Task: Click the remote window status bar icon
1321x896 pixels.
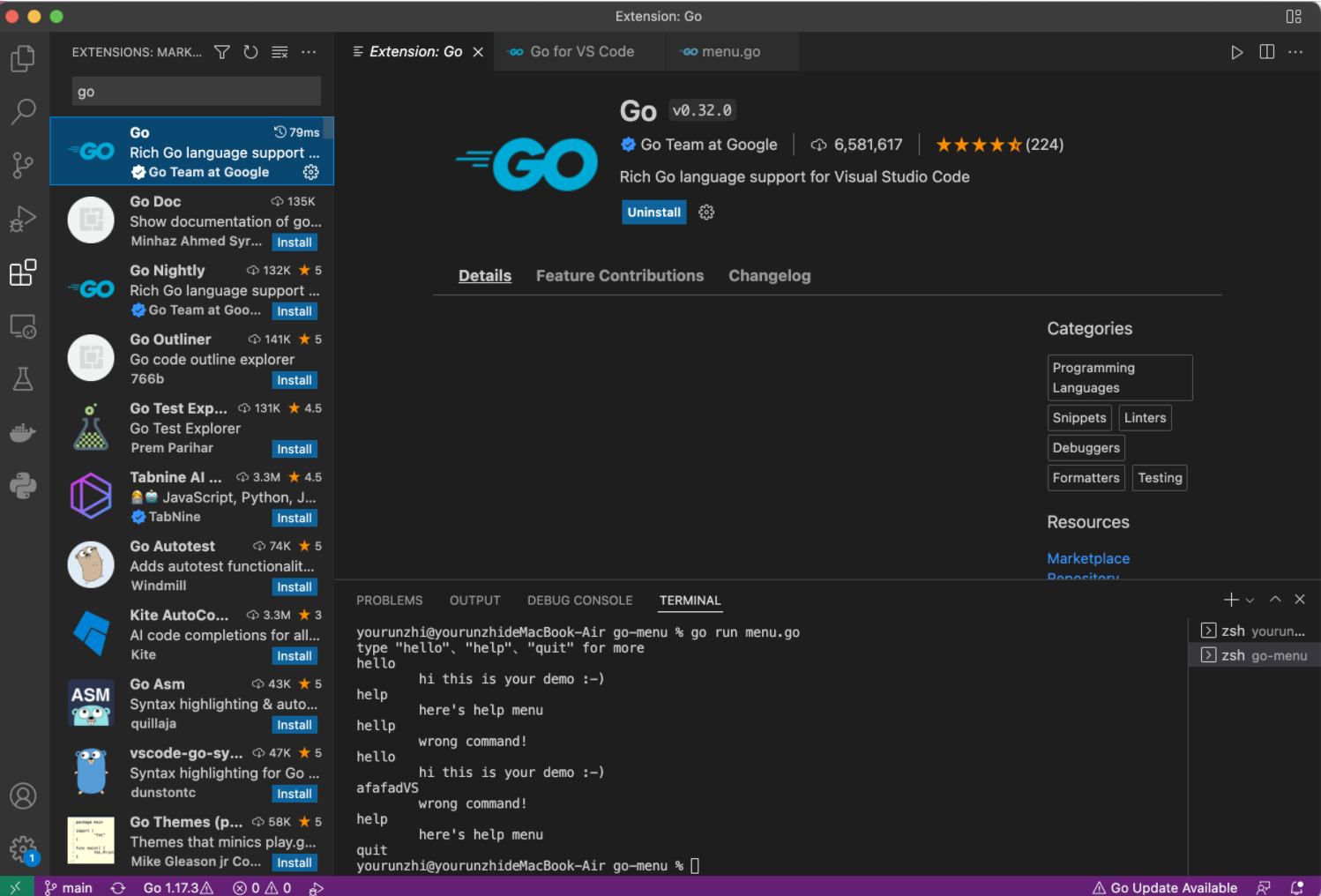Action: coord(16,887)
